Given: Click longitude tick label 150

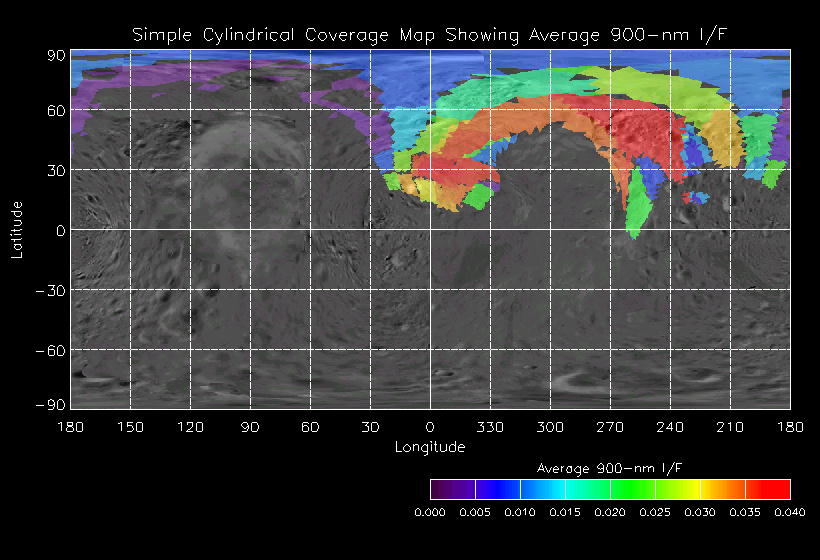Looking at the screenshot, I should (130, 427).
